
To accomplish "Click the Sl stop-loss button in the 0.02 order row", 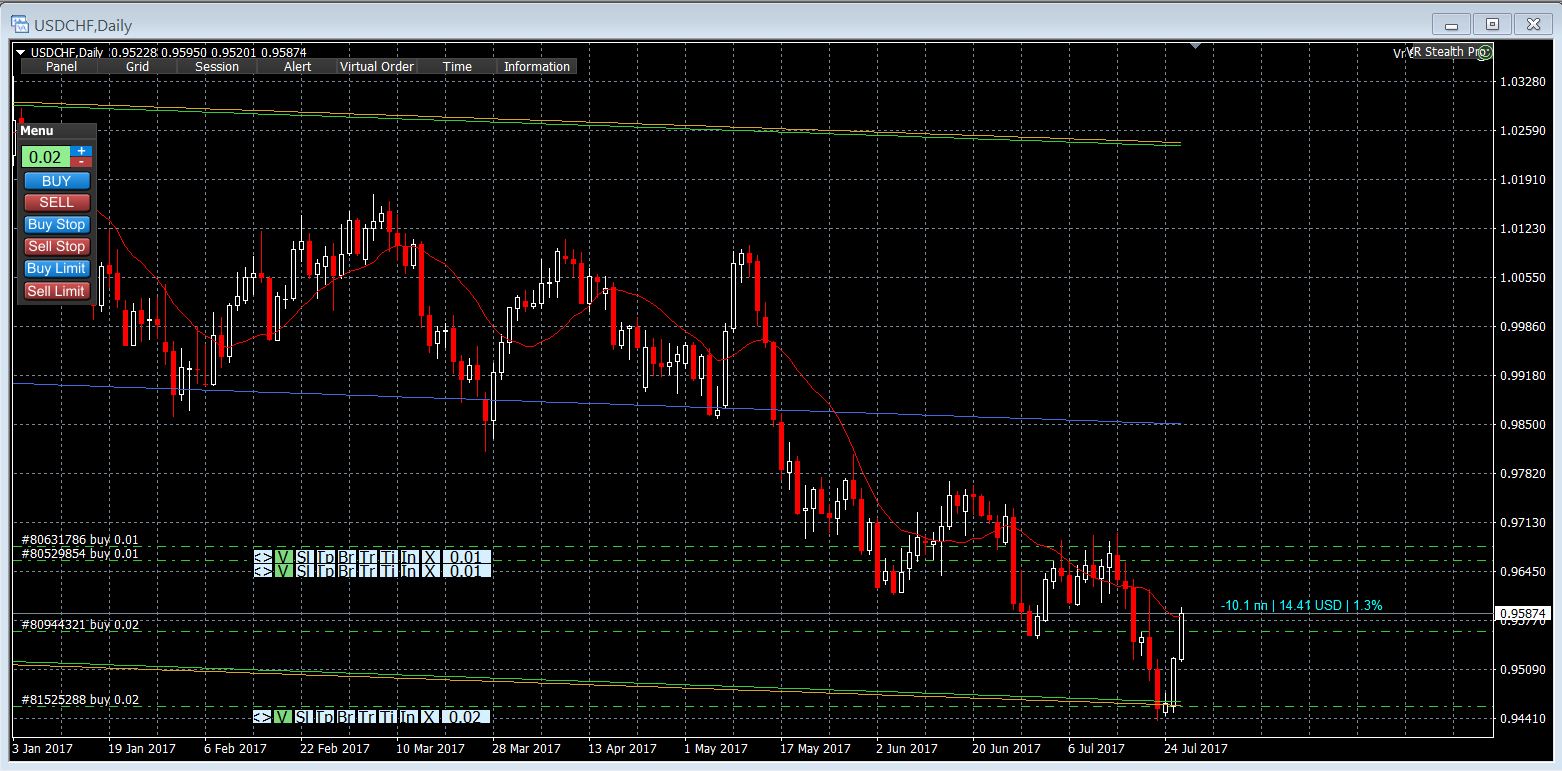I will [x=304, y=717].
